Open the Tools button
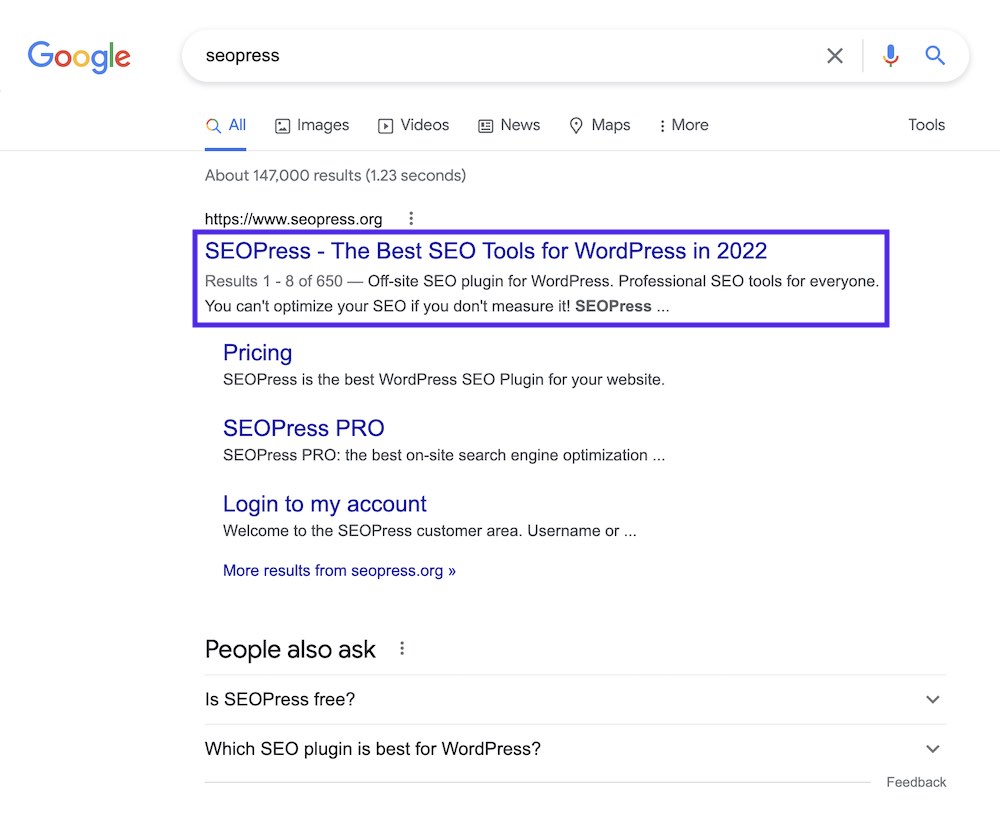 pos(926,125)
